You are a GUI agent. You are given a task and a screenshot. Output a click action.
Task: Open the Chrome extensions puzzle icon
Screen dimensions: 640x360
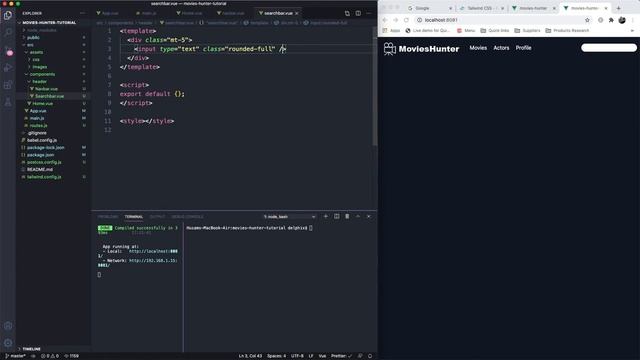tap(611, 20)
